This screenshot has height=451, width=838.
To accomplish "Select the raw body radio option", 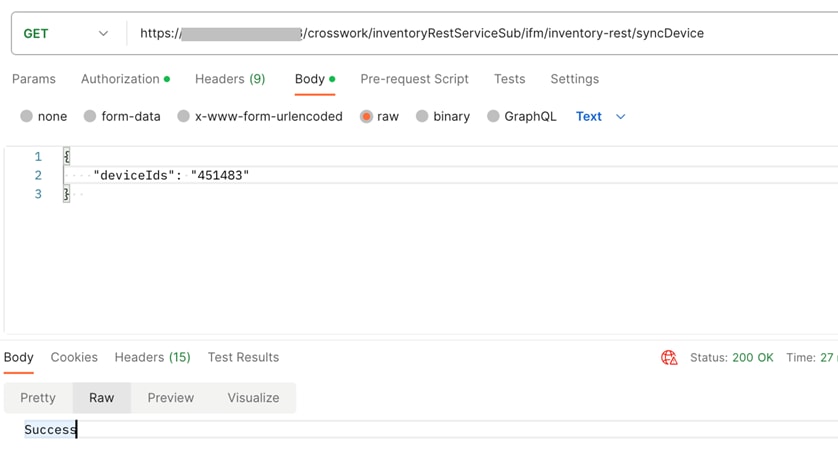I will point(367,117).
